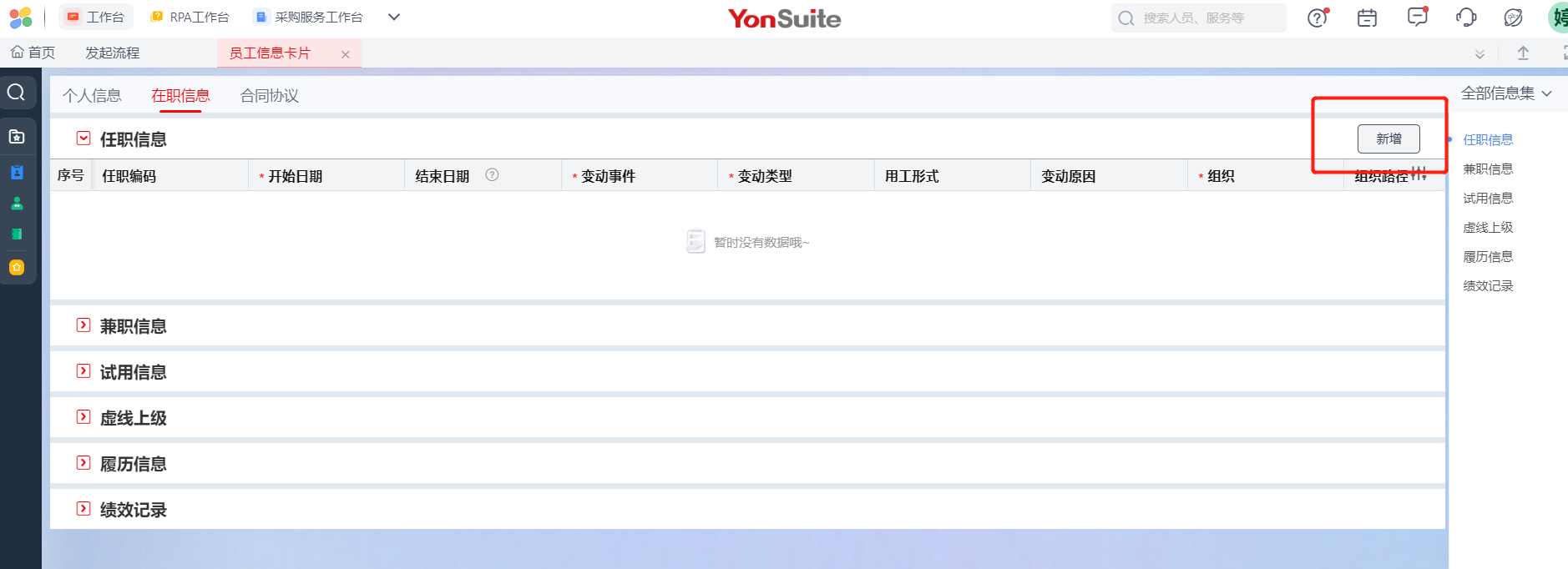Jump to 绩效记录 in right navigation
Viewport: 1568px width, 569px height.
1488,286
